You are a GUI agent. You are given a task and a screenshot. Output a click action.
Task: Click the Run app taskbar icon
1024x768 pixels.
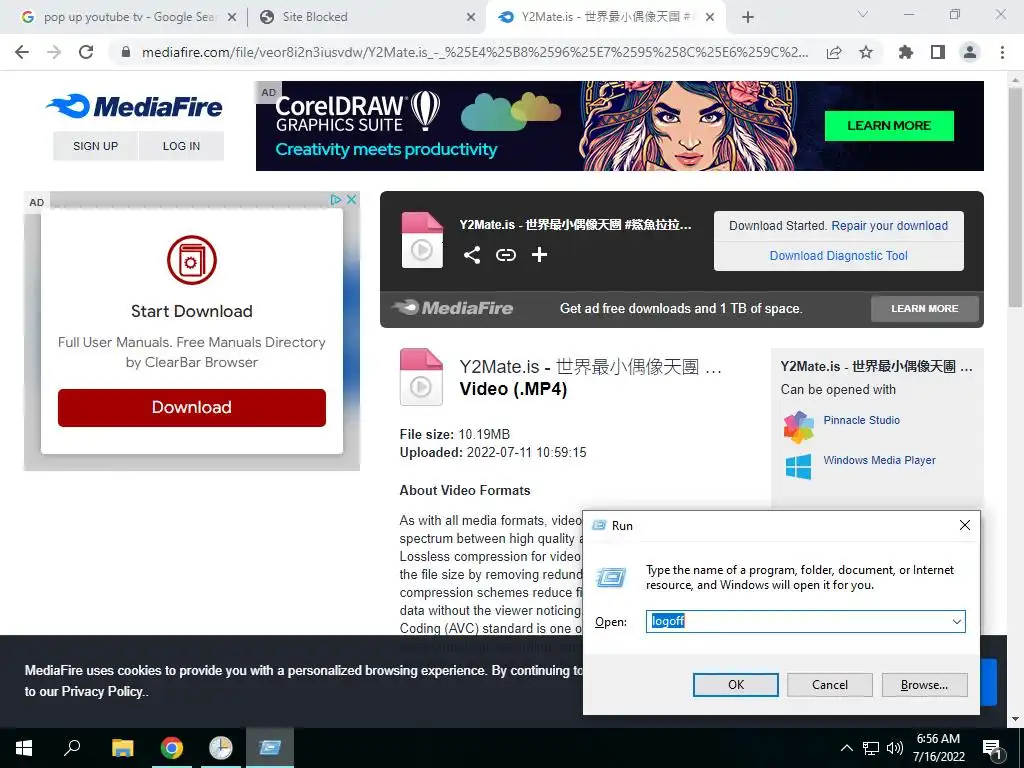270,748
